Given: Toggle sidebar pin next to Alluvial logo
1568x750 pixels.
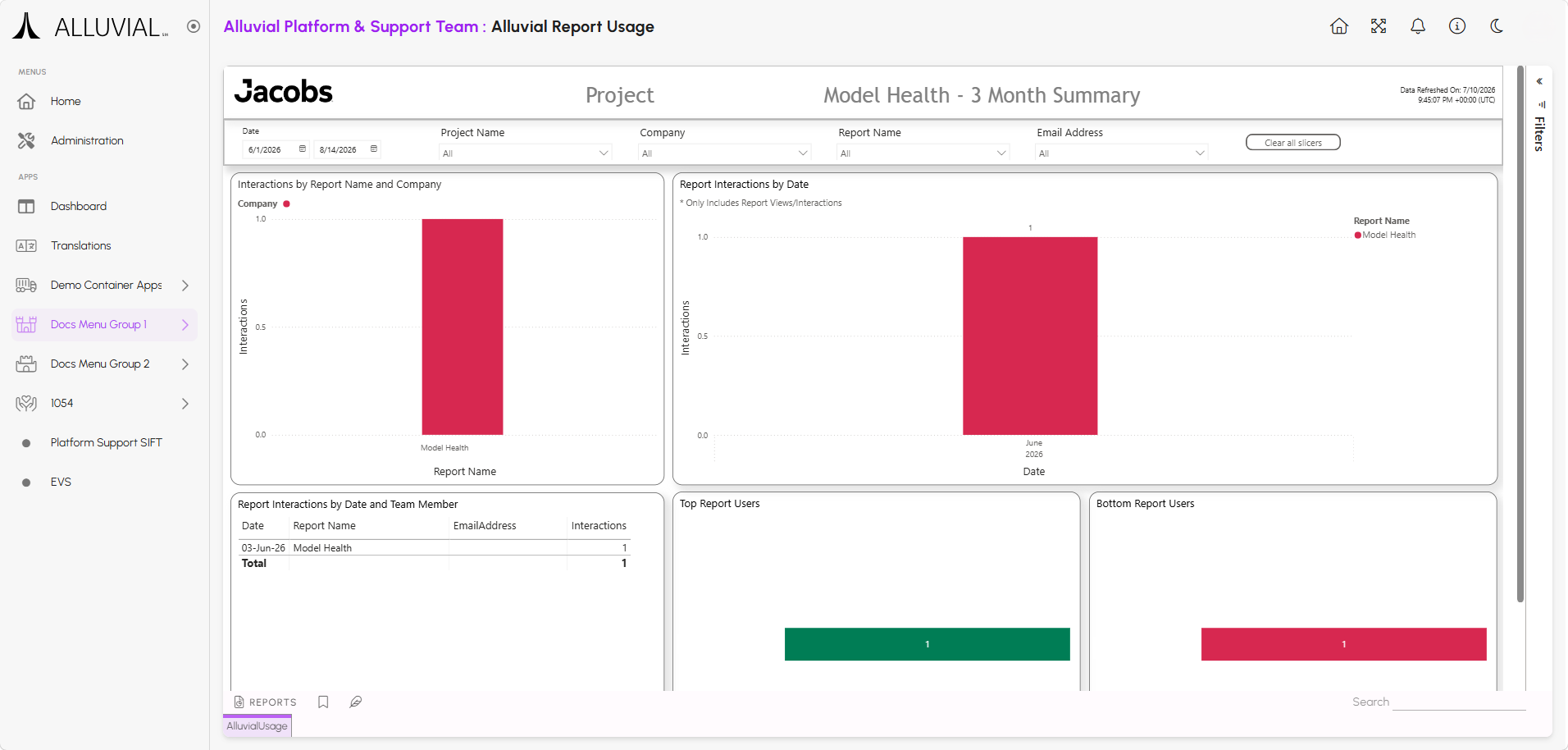Looking at the screenshot, I should [194, 26].
